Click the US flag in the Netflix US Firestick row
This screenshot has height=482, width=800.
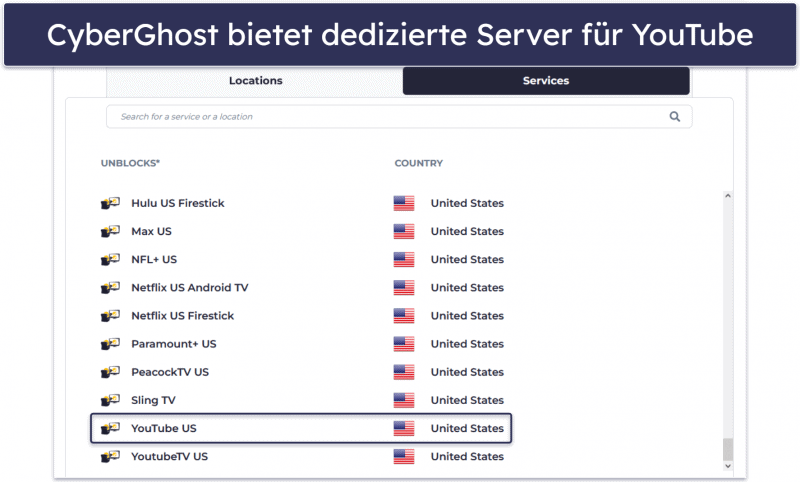(404, 315)
